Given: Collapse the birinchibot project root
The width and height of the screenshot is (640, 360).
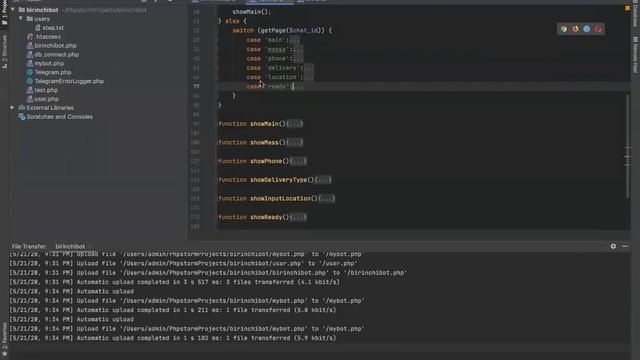Looking at the screenshot, I should [13, 10].
